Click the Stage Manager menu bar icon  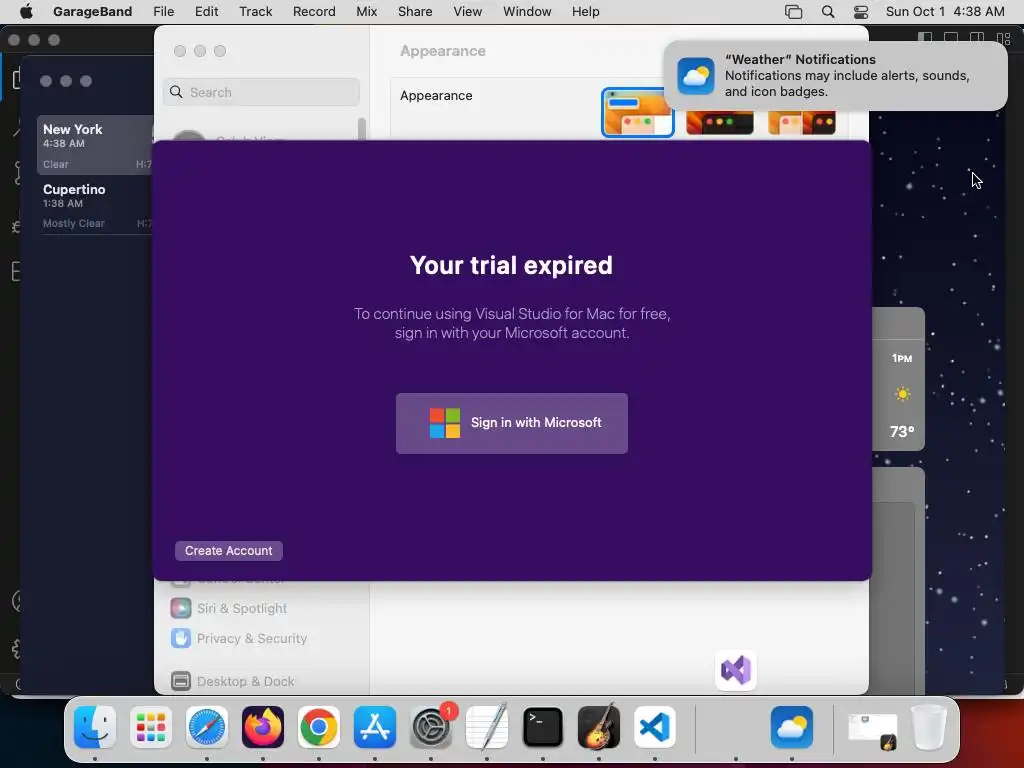[x=793, y=11]
